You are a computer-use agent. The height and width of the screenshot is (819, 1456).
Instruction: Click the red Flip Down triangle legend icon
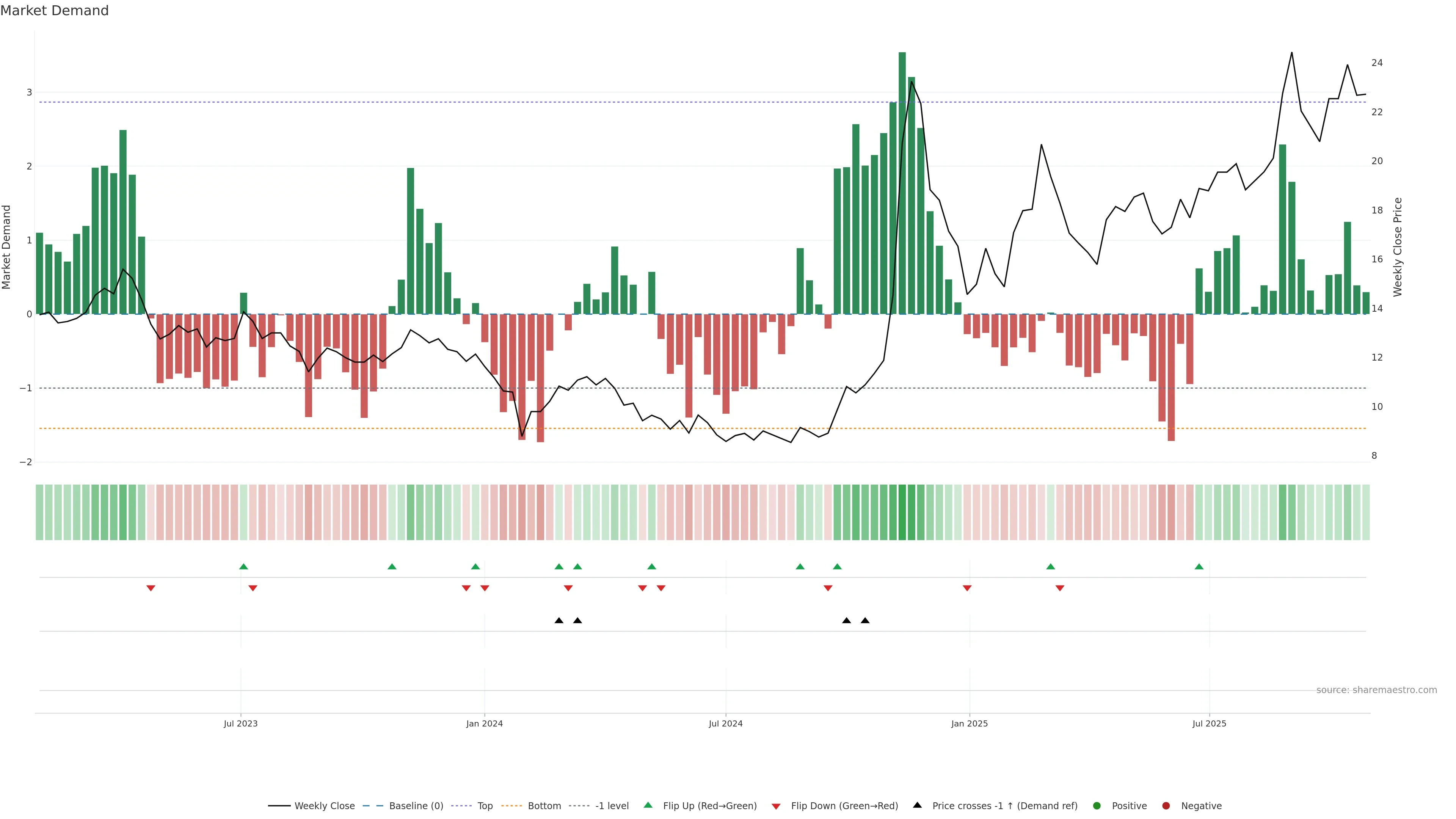pos(776,806)
